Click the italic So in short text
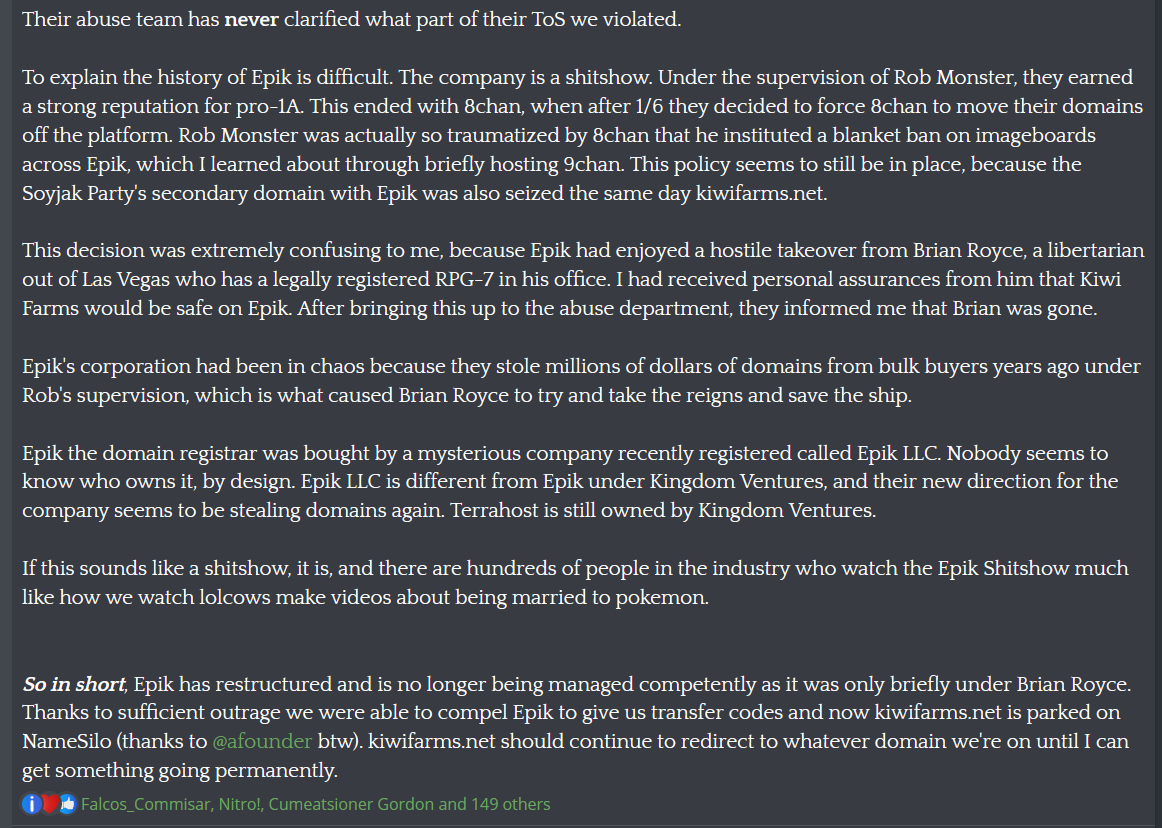Viewport: 1162px width, 828px height. pyautogui.click(x=74, y=684)
